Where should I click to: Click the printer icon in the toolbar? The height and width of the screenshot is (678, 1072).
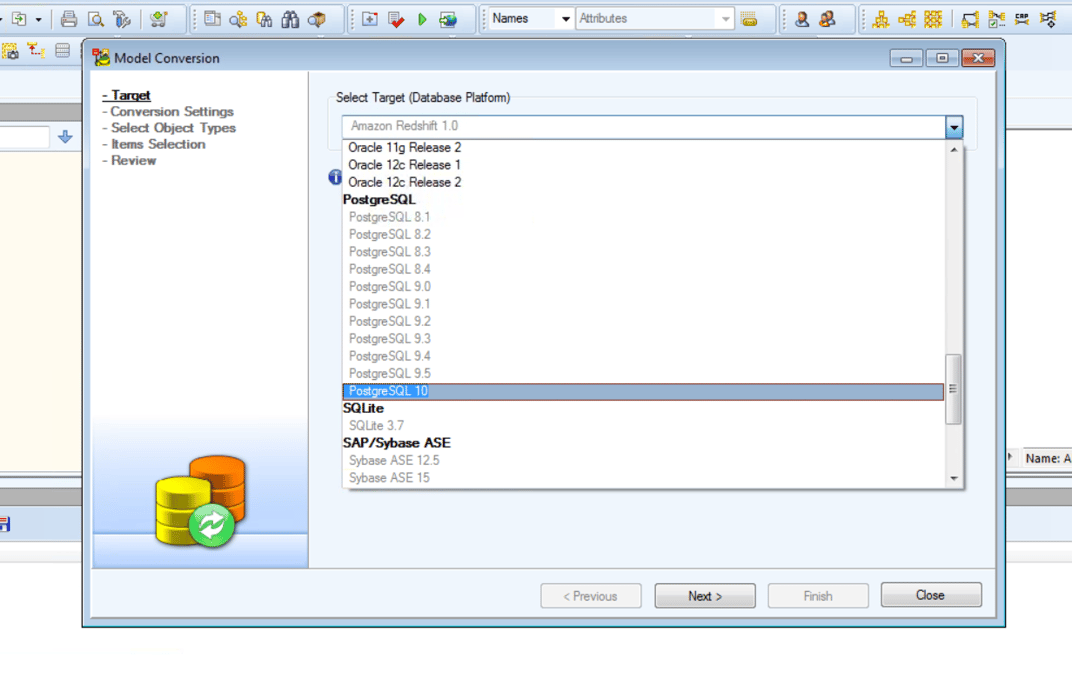point(68,19)
